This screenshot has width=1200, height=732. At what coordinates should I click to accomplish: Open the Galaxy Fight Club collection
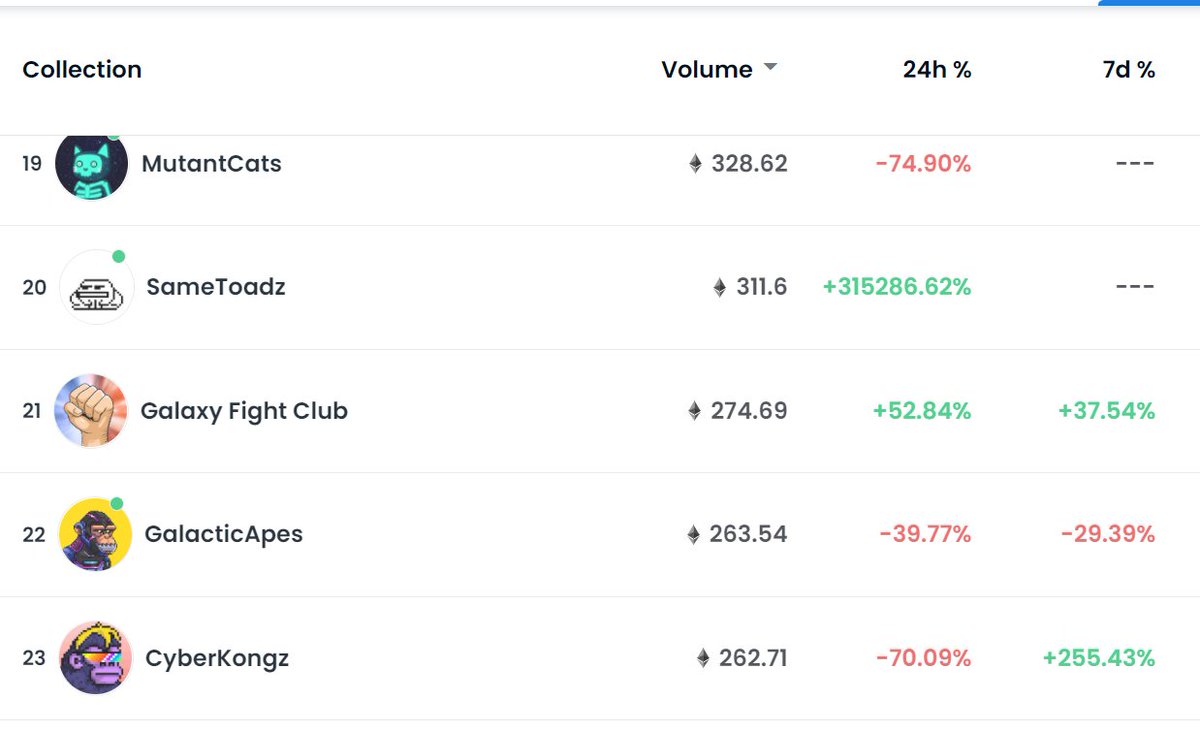pos(244,411)
